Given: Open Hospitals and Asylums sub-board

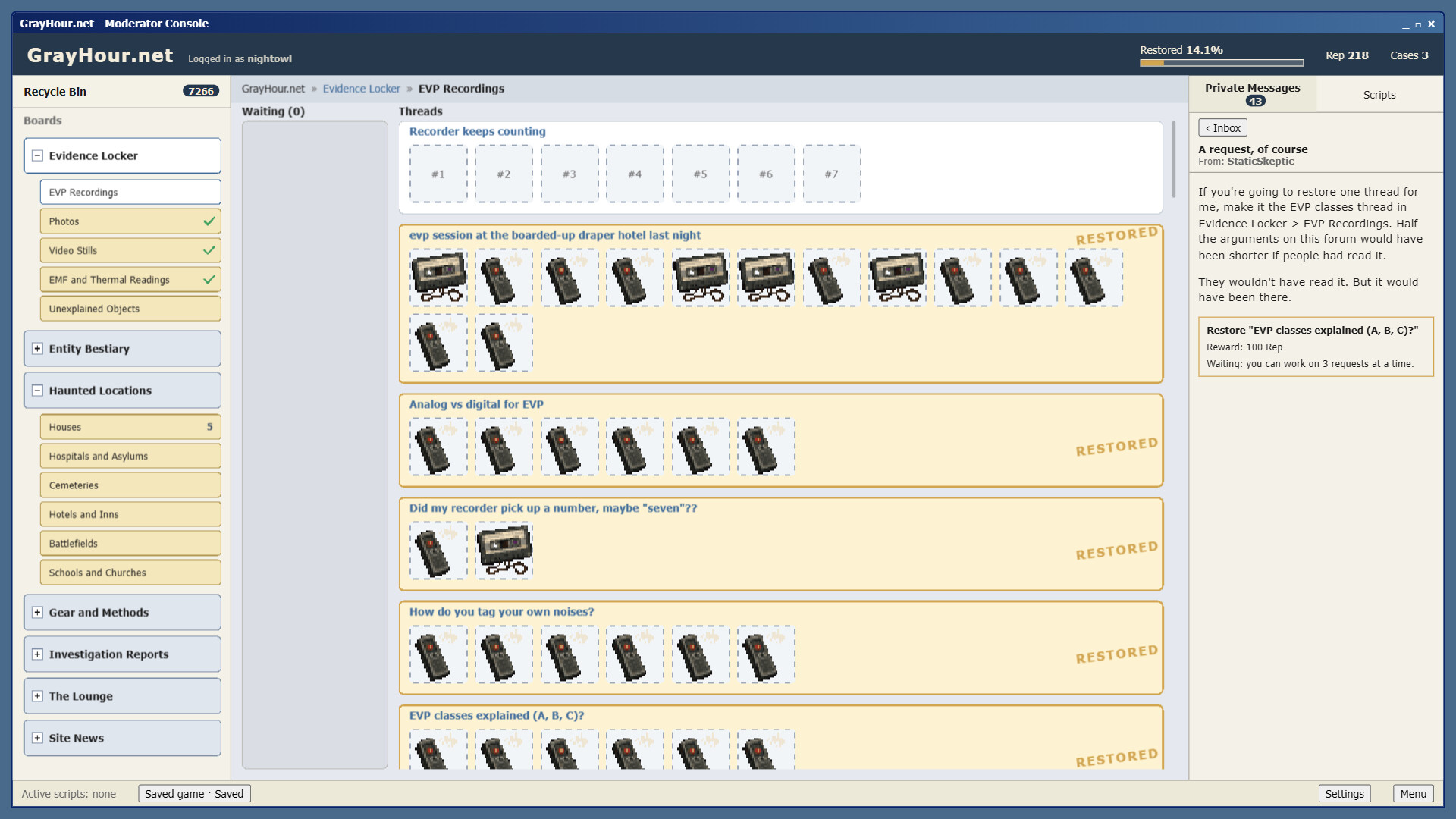Looking at the screenshot, I should click(x=130, y=456).
